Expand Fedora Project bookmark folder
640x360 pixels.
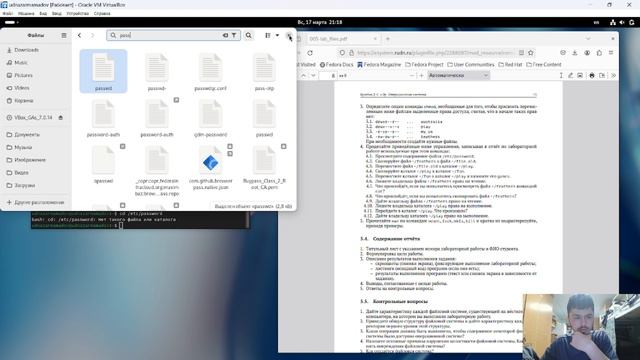coord(424,64)
